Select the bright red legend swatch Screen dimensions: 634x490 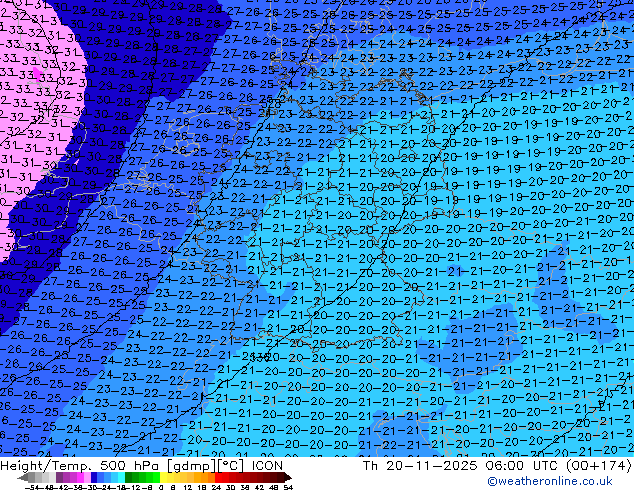[218, 477]
